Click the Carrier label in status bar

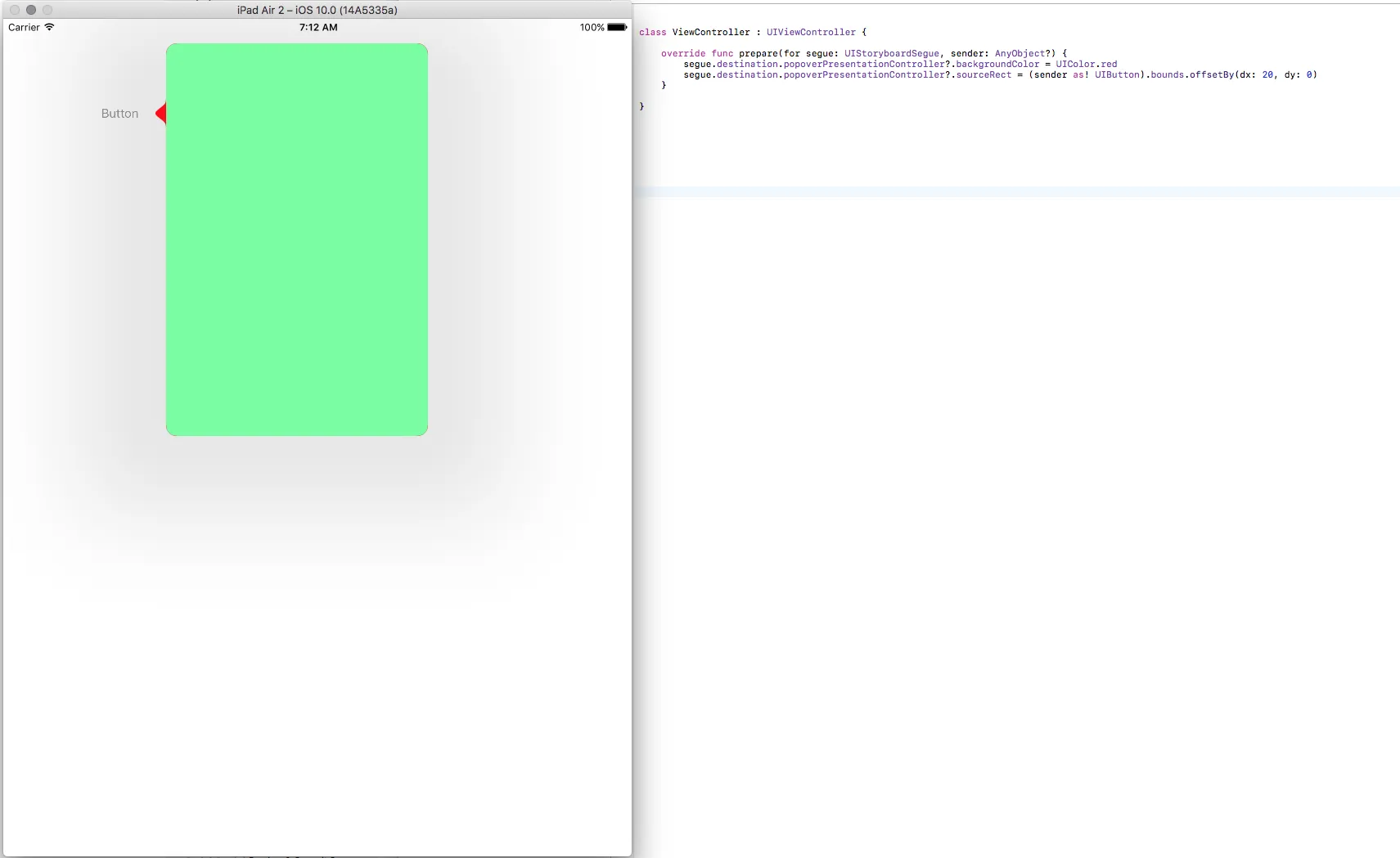24,27
